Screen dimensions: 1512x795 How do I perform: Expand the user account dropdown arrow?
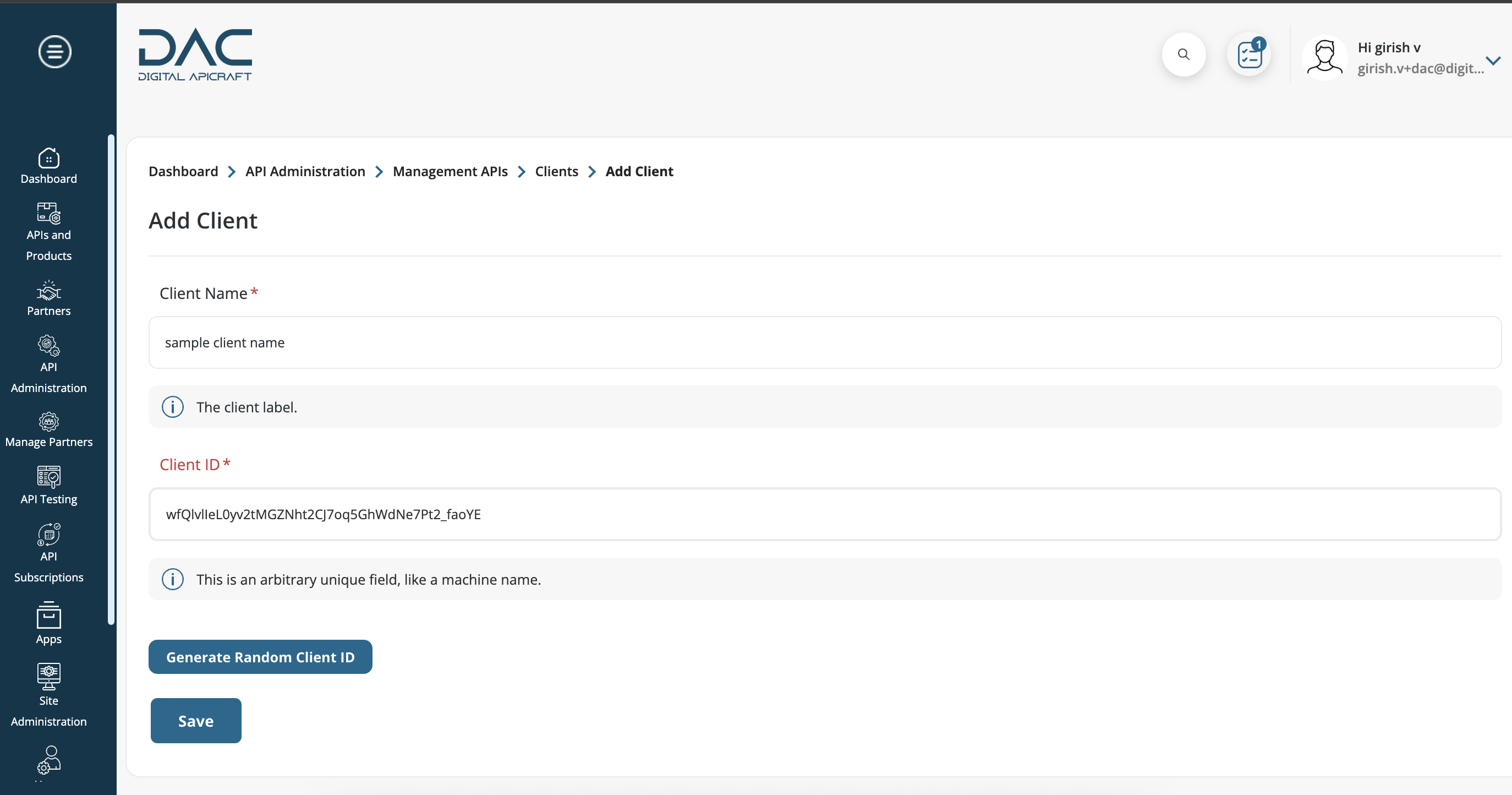pos(1493,60)
